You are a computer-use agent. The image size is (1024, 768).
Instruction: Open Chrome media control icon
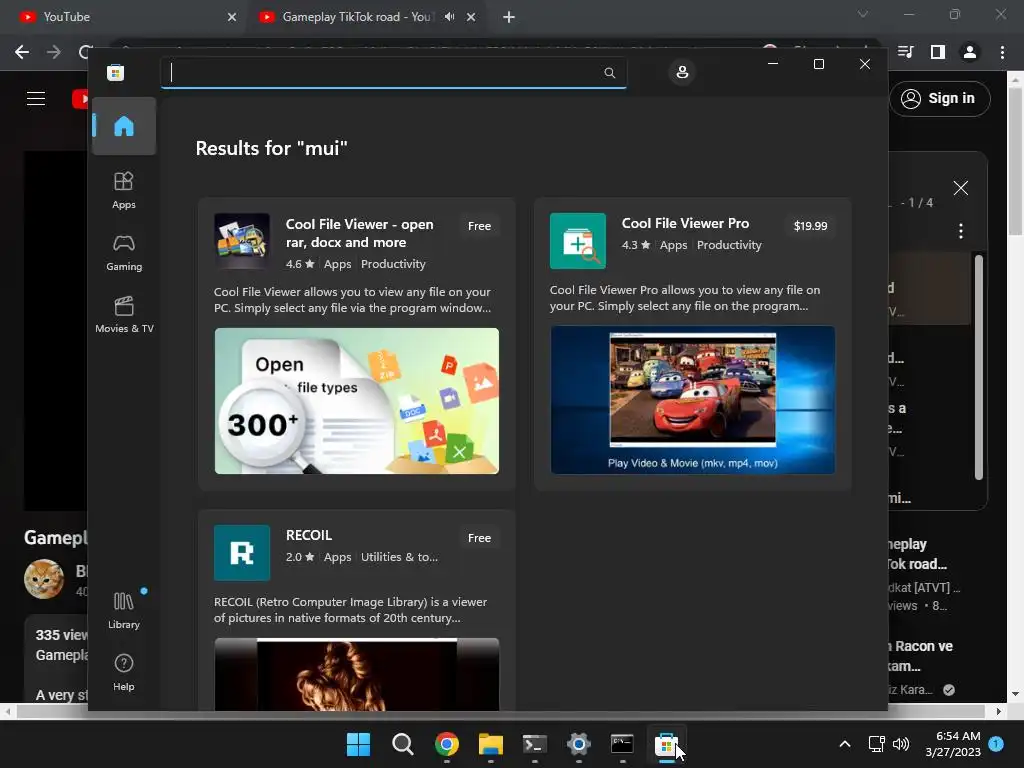[x=906, y=52]
